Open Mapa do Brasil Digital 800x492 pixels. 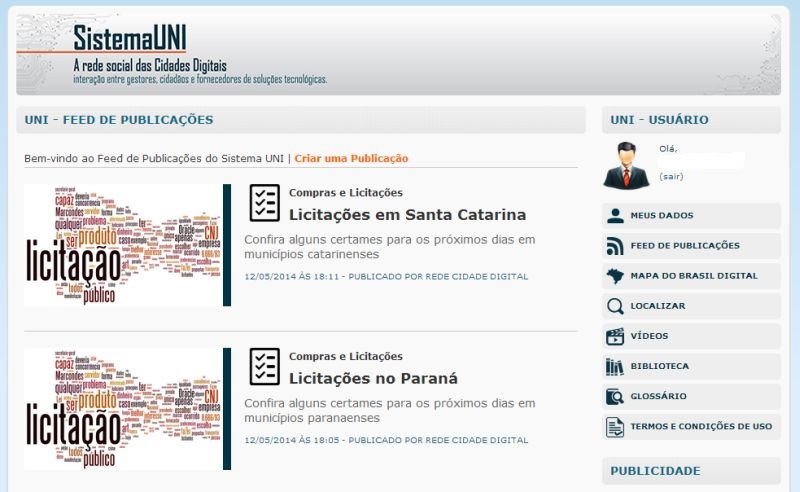[x=691, y=276]
